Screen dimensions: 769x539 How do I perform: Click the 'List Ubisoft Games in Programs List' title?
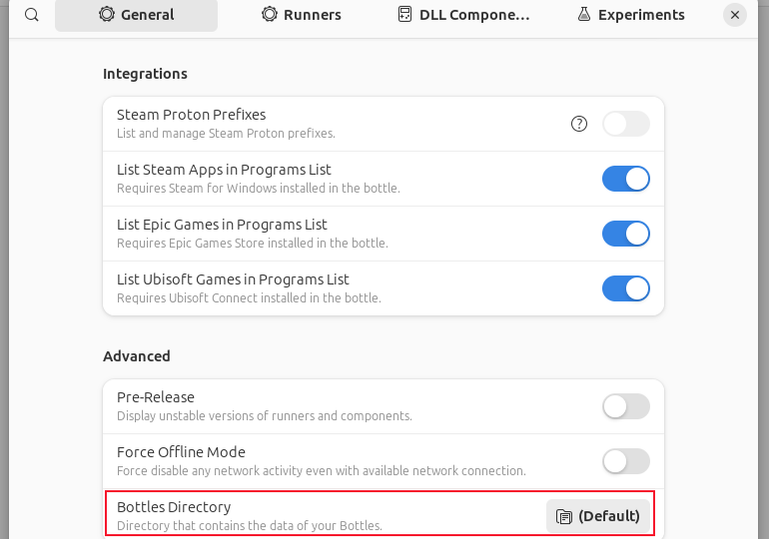point(233,280)
